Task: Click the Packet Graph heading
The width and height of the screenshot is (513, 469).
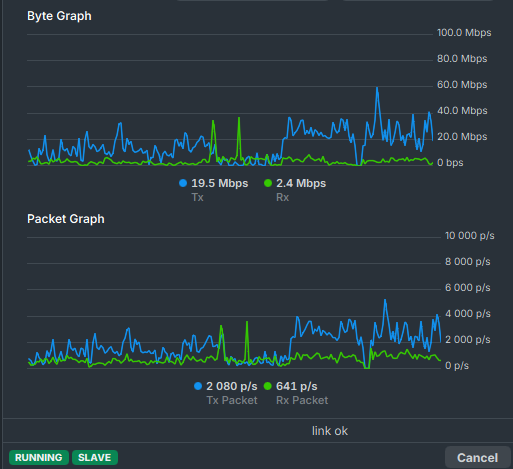Action: pyautogui.click(x=66, y=219)
